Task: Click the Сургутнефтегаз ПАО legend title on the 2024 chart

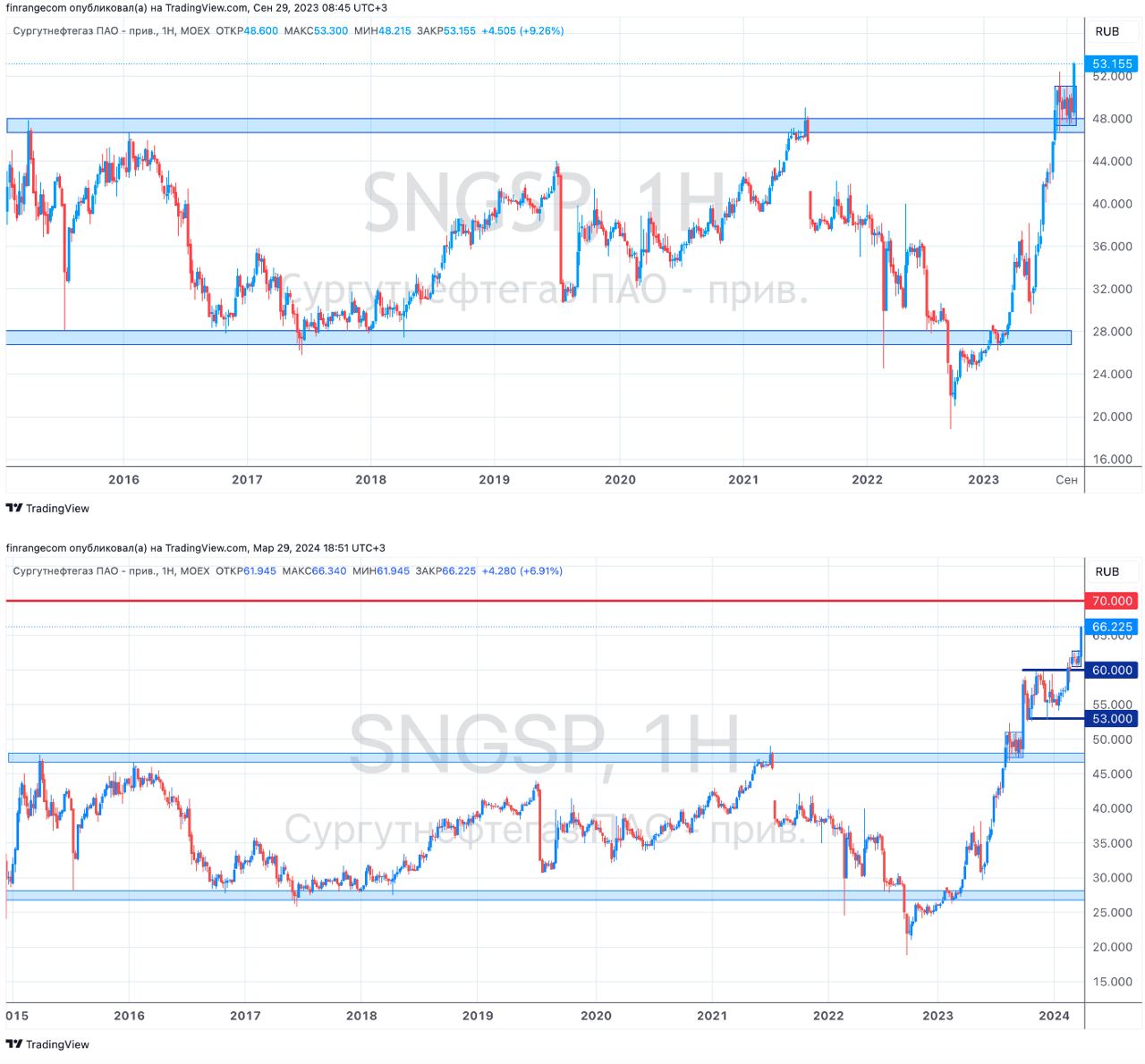Action: pos(112,570)
